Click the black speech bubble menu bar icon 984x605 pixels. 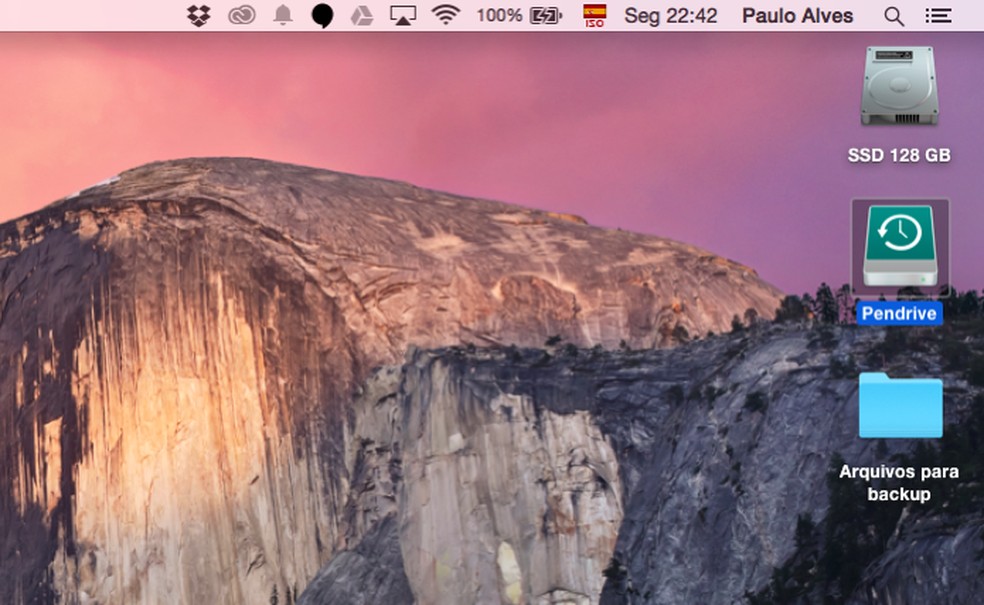[x=323, y=16]
